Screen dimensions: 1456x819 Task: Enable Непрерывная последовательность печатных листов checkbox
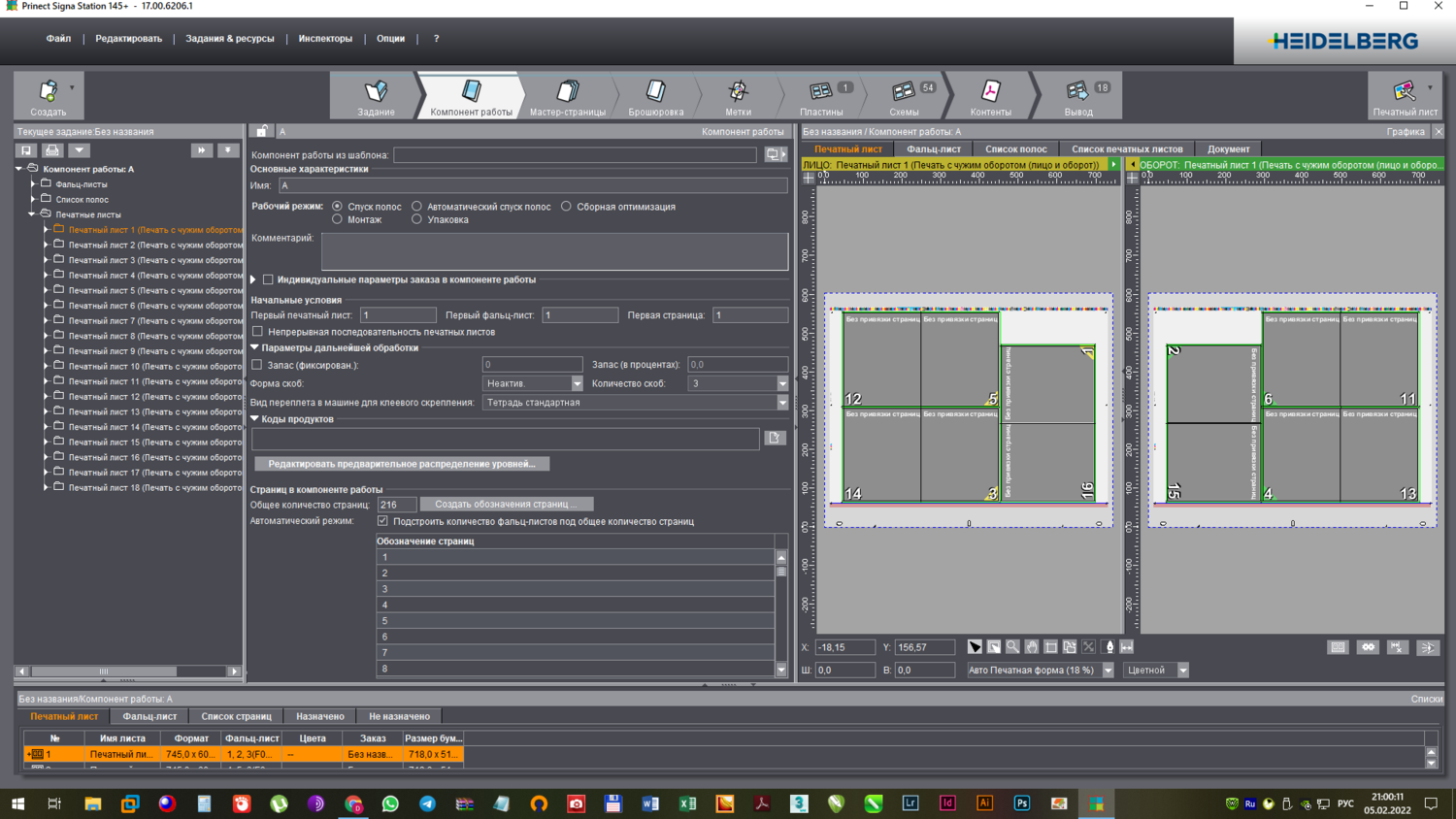point(258,332)
